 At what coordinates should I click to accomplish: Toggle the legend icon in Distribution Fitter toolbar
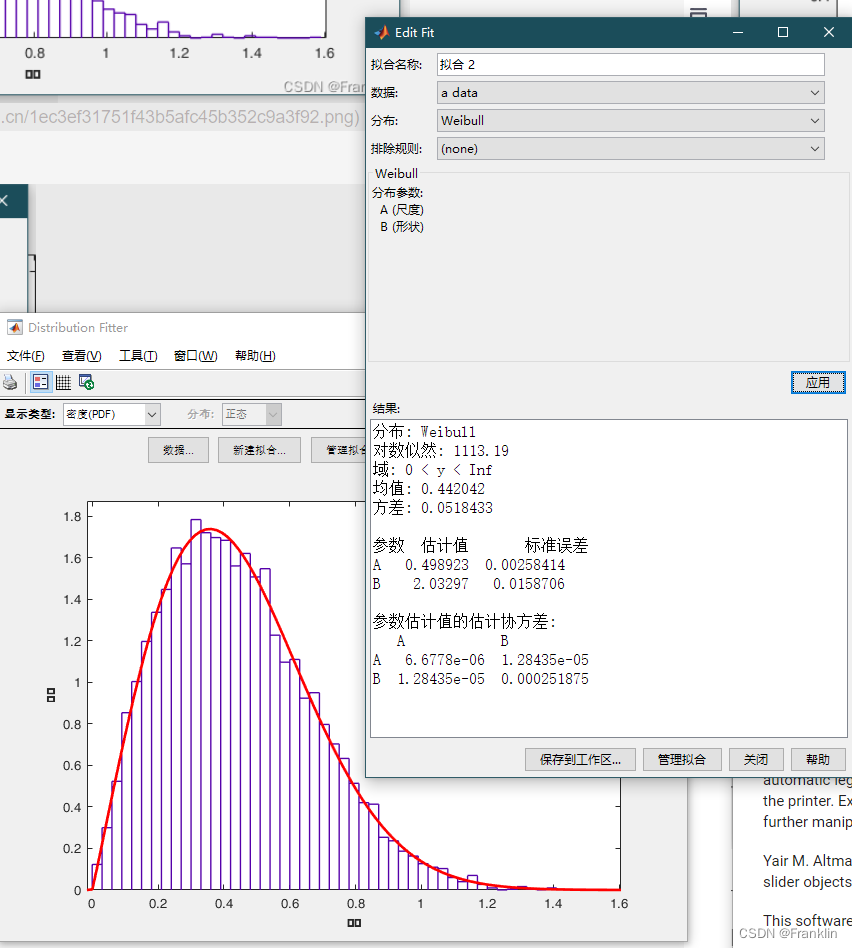click(x=41, y=383)
